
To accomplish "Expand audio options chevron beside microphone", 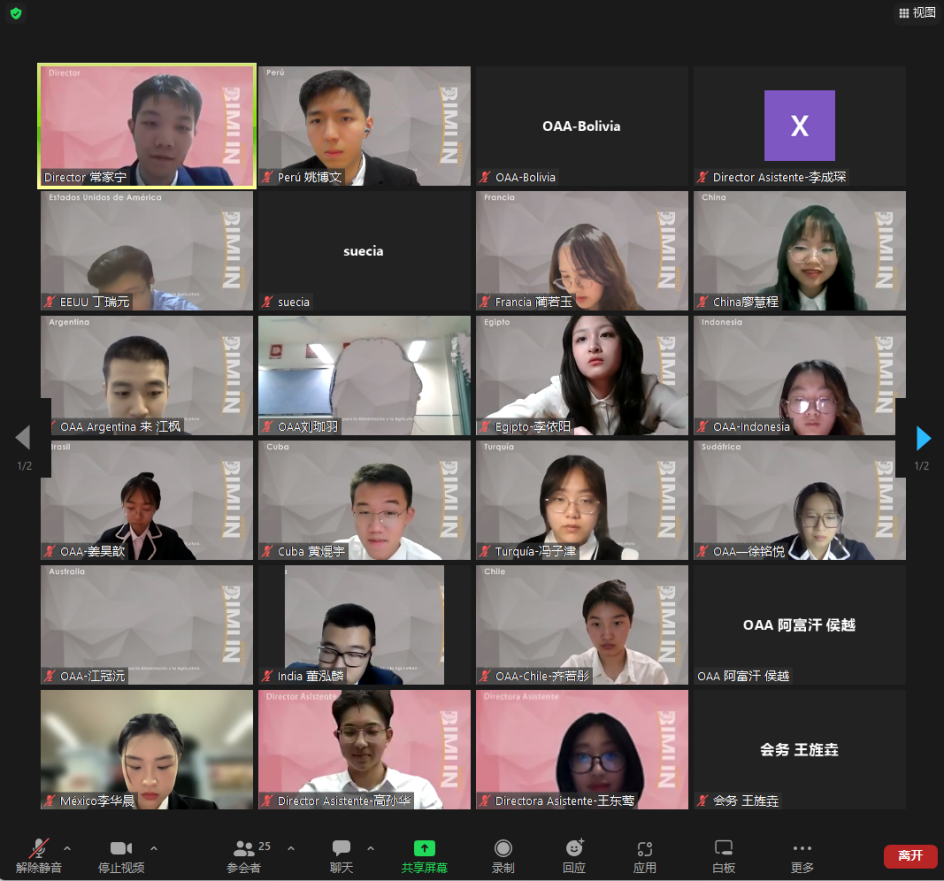I will (68, 848).
